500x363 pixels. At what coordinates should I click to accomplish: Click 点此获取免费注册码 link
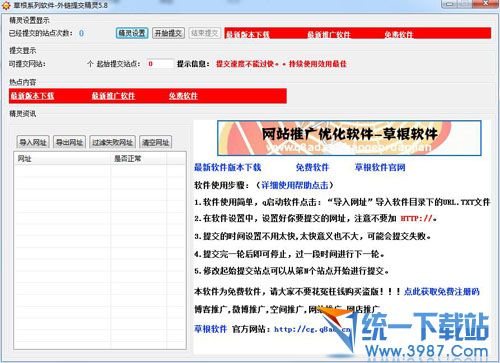pyautogui.click(x=442, y=292)
